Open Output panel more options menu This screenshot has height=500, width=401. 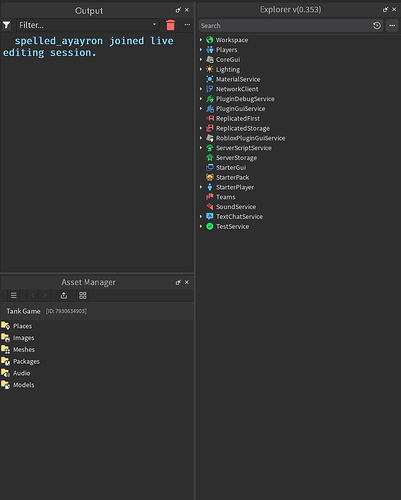coord(187,25)
